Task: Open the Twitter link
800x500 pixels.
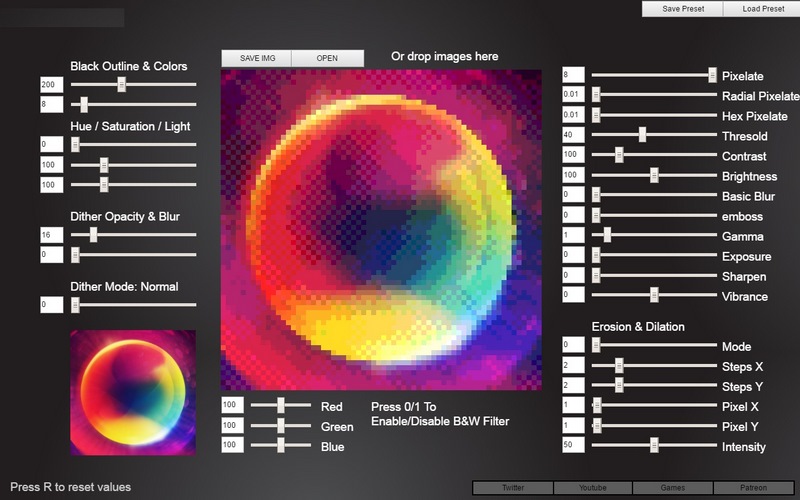Action: (x=513, y=488)
